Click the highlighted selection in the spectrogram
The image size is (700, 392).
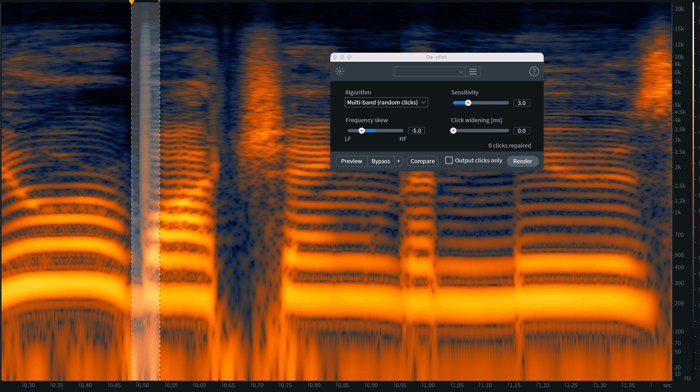tap(146, 192)
